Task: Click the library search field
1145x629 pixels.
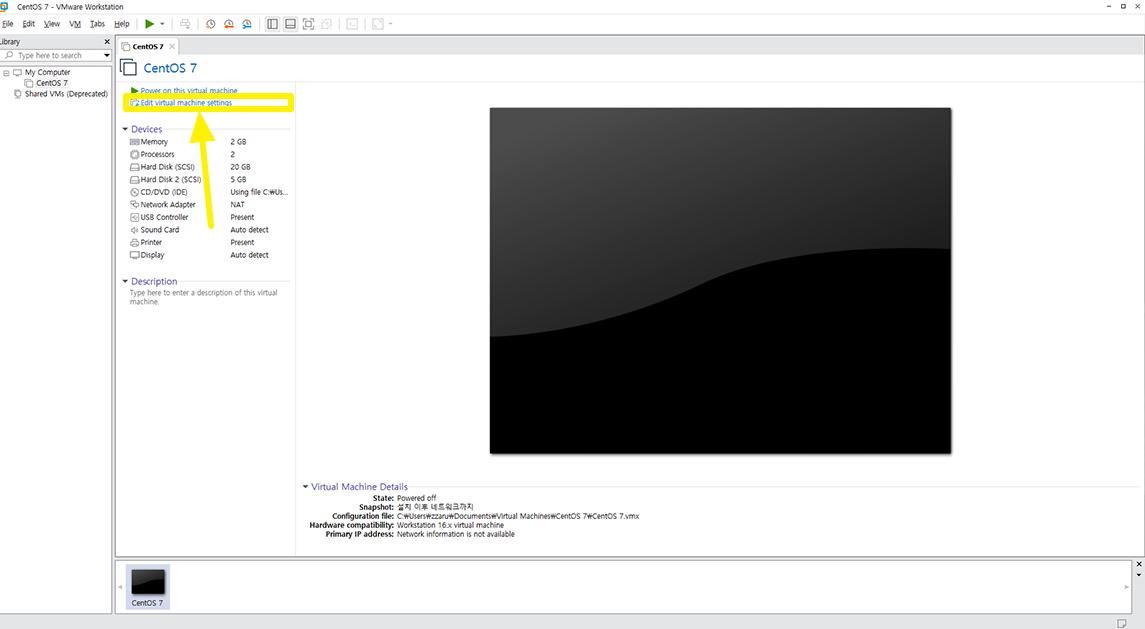Action: pyautogui.click(x=51, y=56)
